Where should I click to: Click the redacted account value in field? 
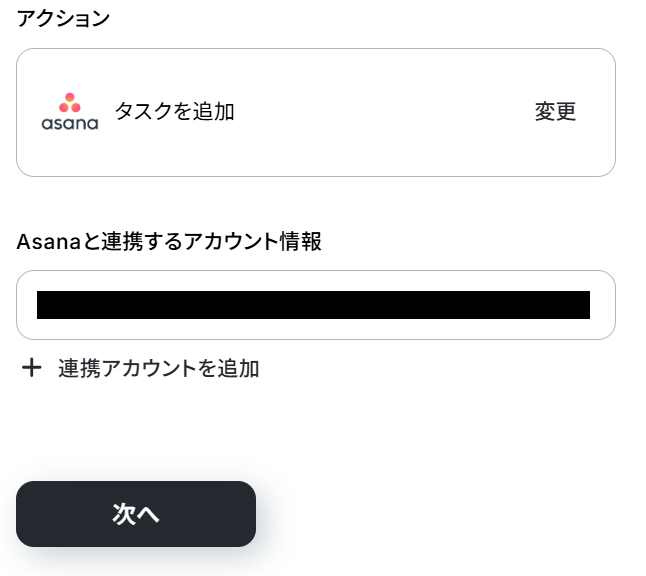tap(313, 305)
